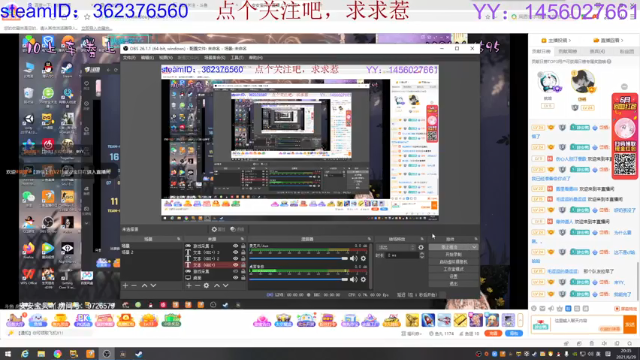Screen dimensions: 640x360
Task: Pop out the 场景 dock panel
Action: click(178, 239)
